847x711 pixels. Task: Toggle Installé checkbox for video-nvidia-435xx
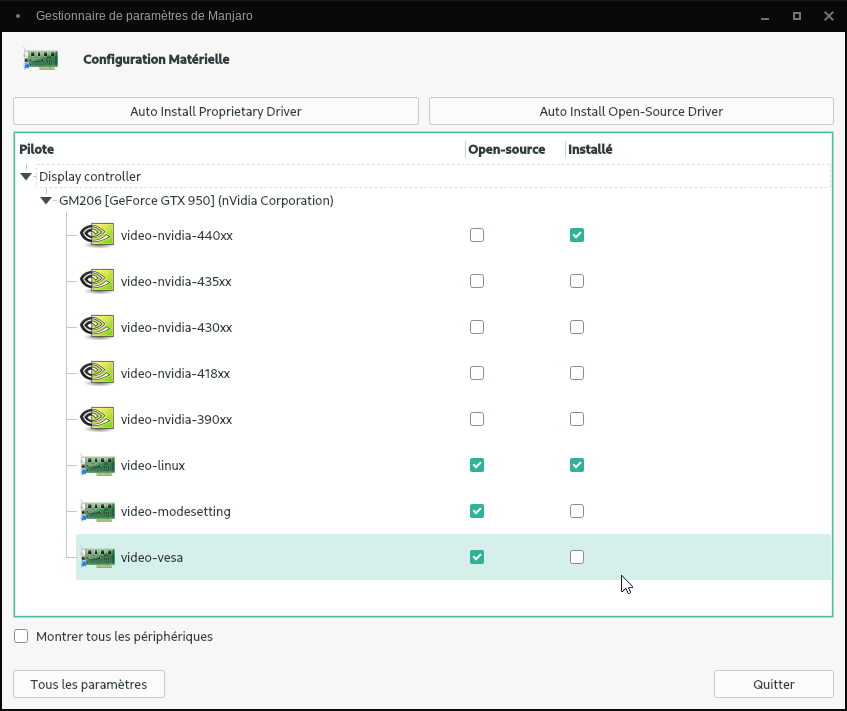pos(577,281)
